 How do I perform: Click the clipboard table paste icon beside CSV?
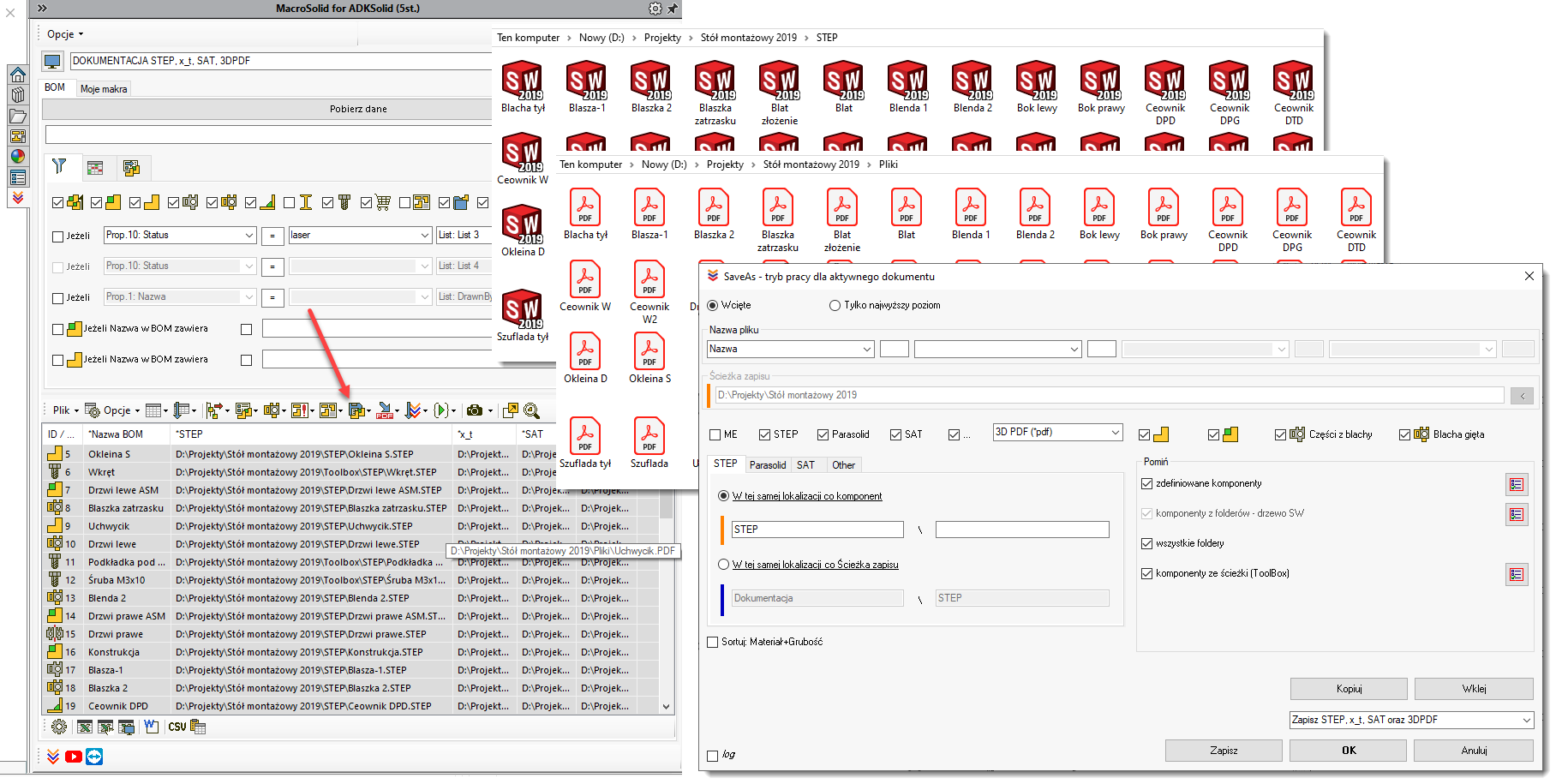(x=198, y=727)
